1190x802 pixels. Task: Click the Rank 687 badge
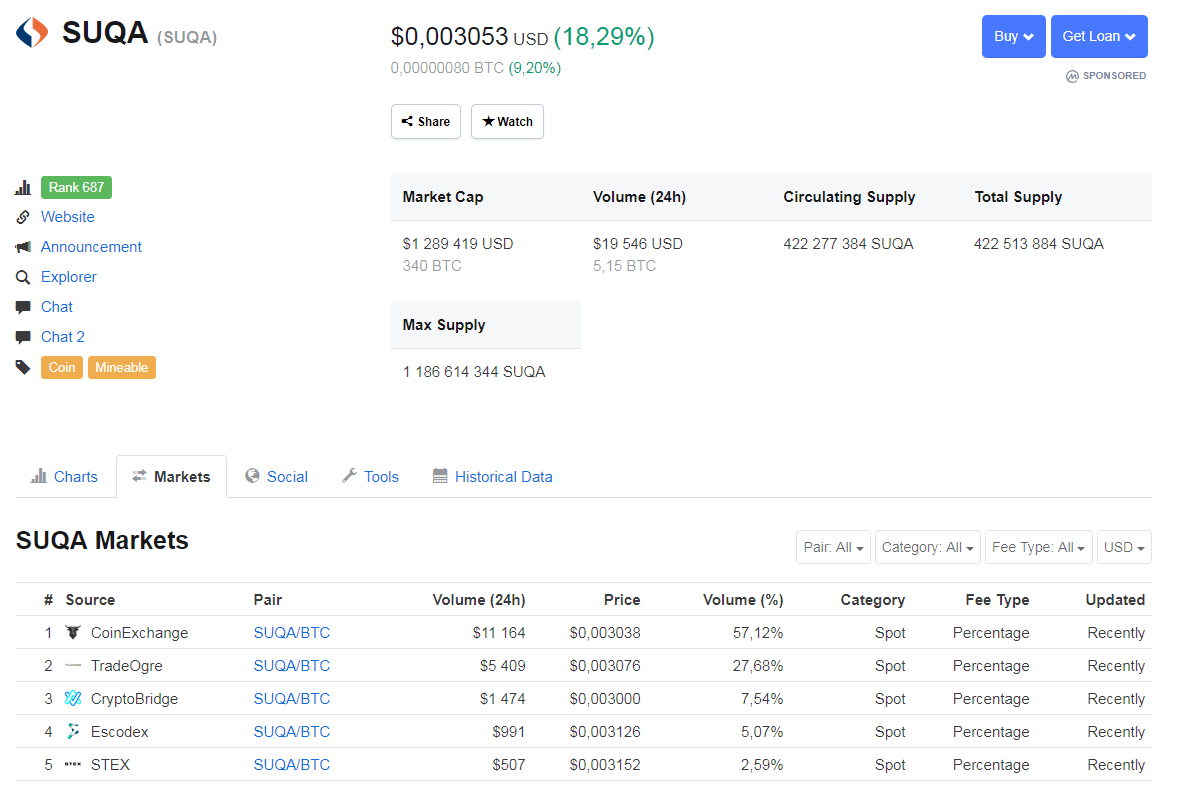click(76, 187)
